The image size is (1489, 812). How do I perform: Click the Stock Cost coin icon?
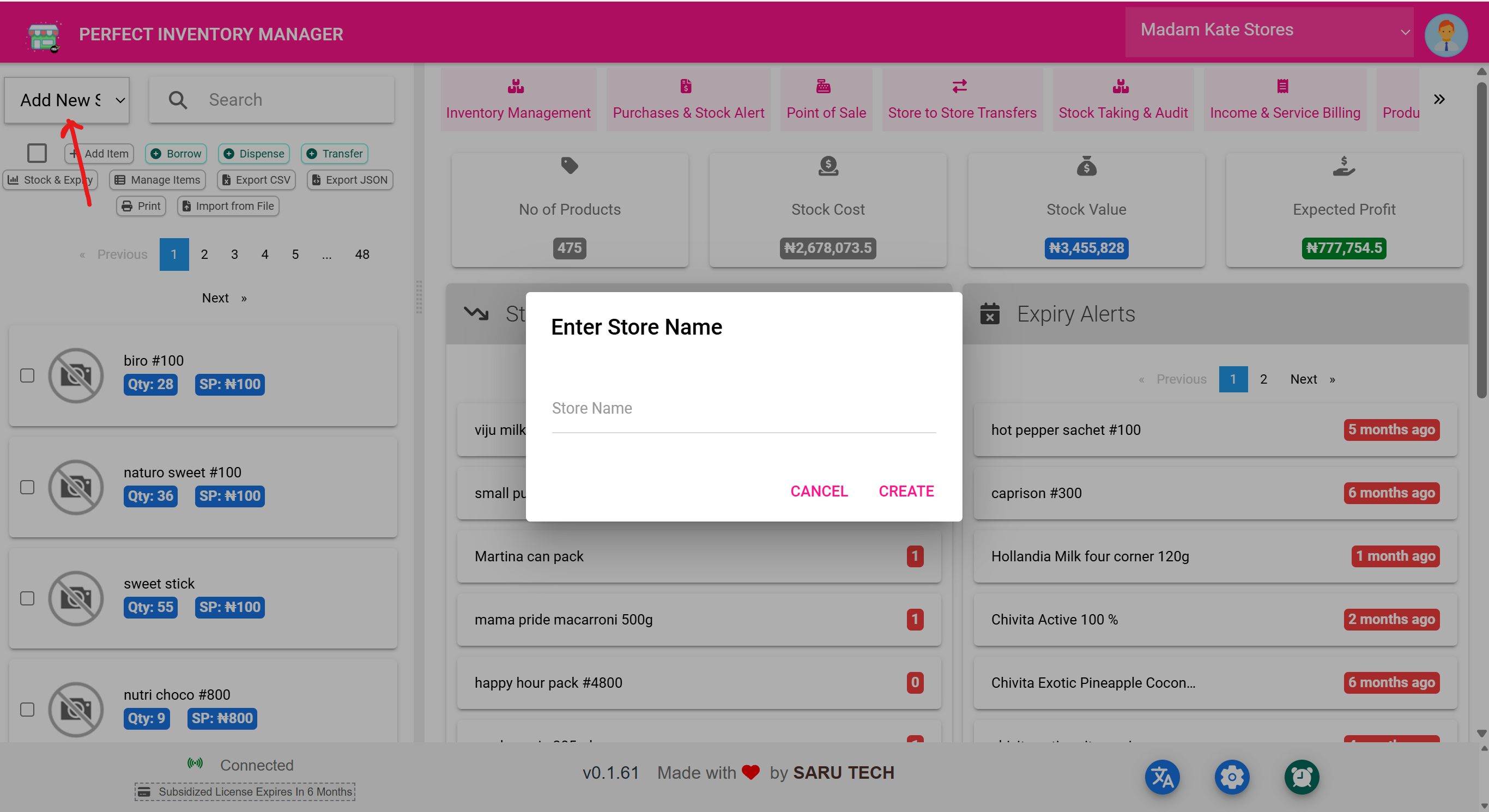tap(828, 166)
